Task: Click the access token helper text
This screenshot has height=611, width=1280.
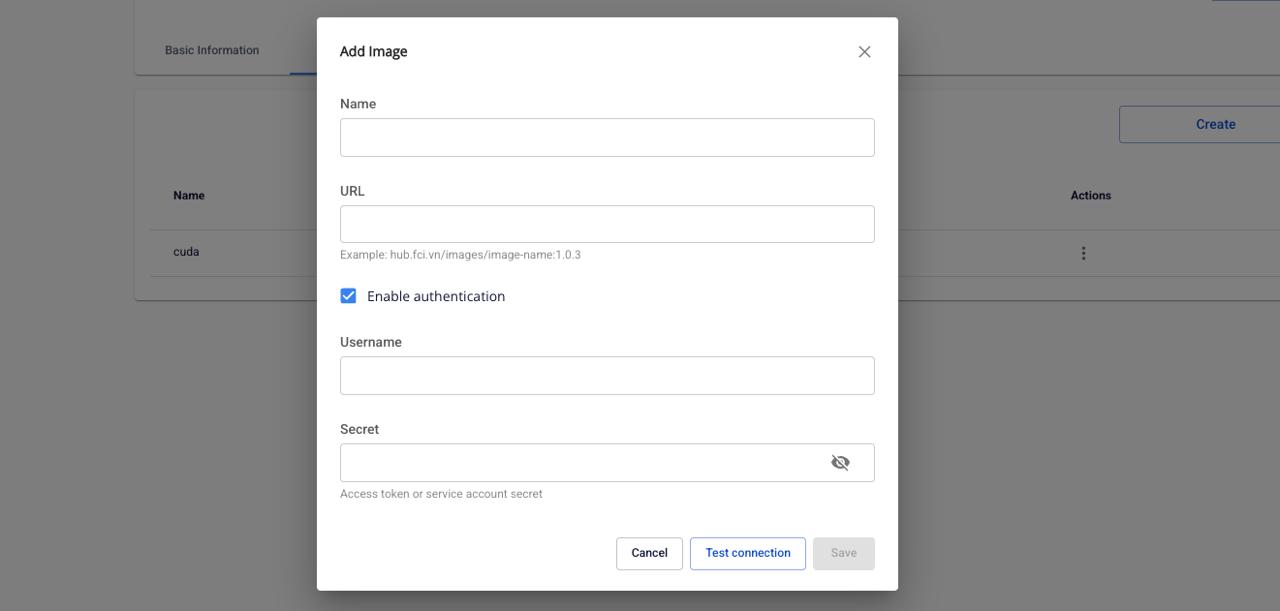Action: tap(441, 494)
